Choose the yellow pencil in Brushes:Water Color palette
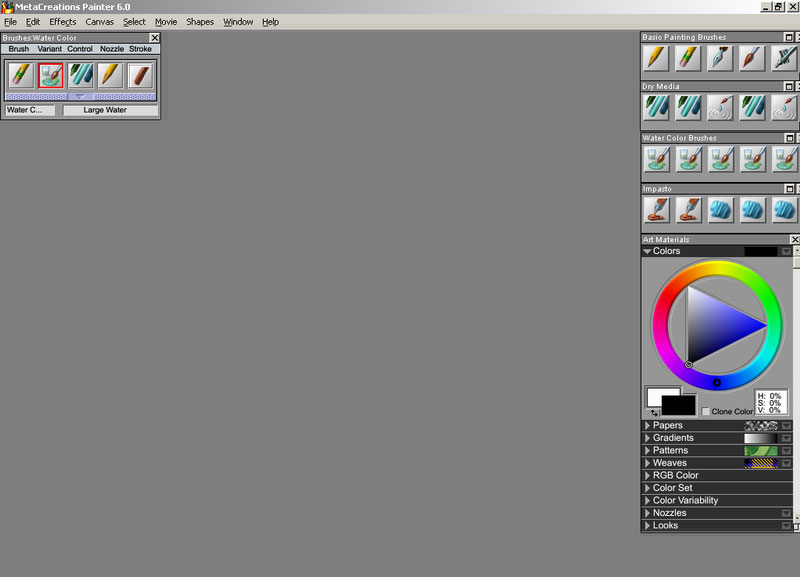The width and height of the screenshot is (800, 577). pyautogui.click(x=110, y=76)
